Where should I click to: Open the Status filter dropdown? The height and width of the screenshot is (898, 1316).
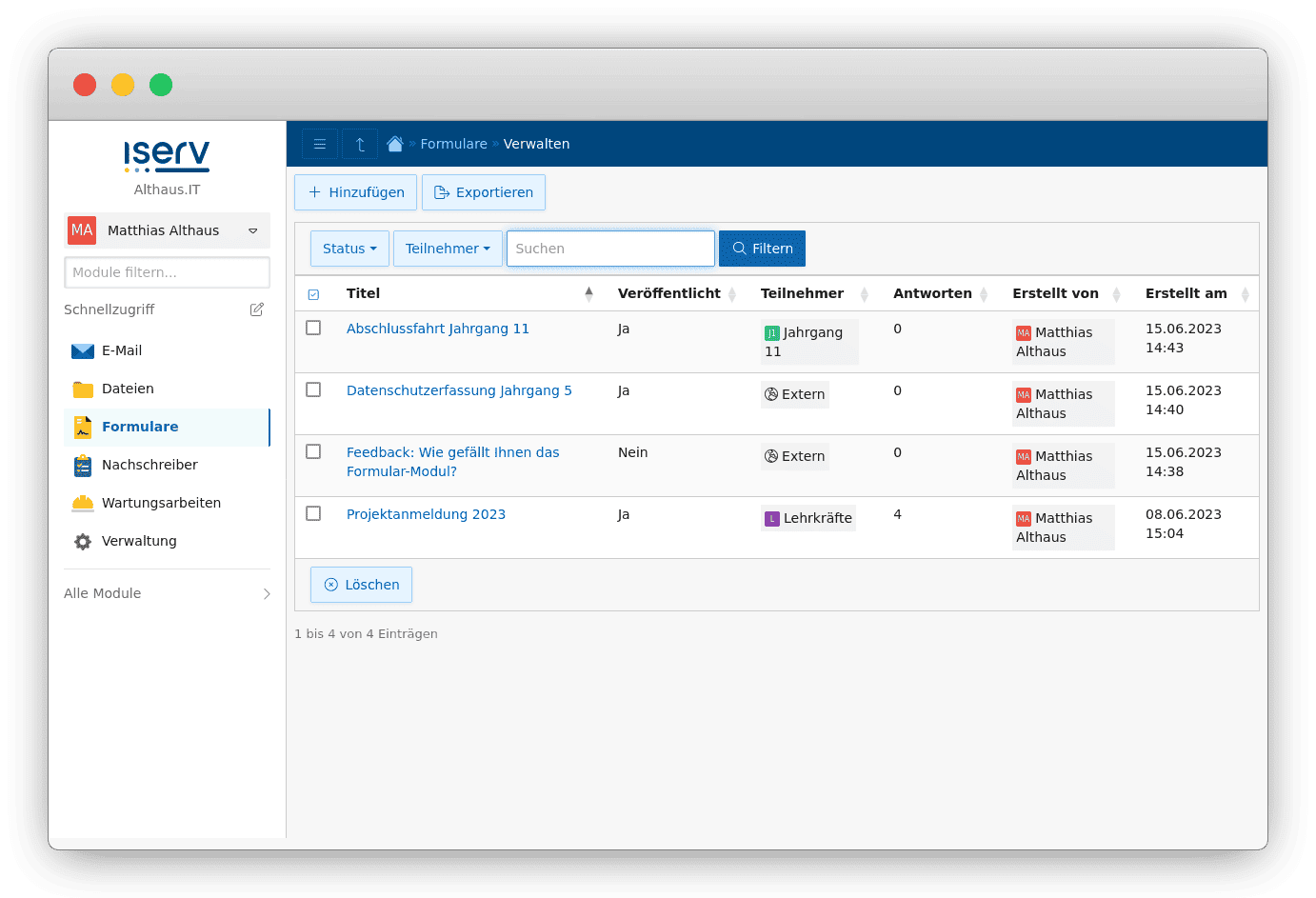pyautogui.click(x=349, y=249)
